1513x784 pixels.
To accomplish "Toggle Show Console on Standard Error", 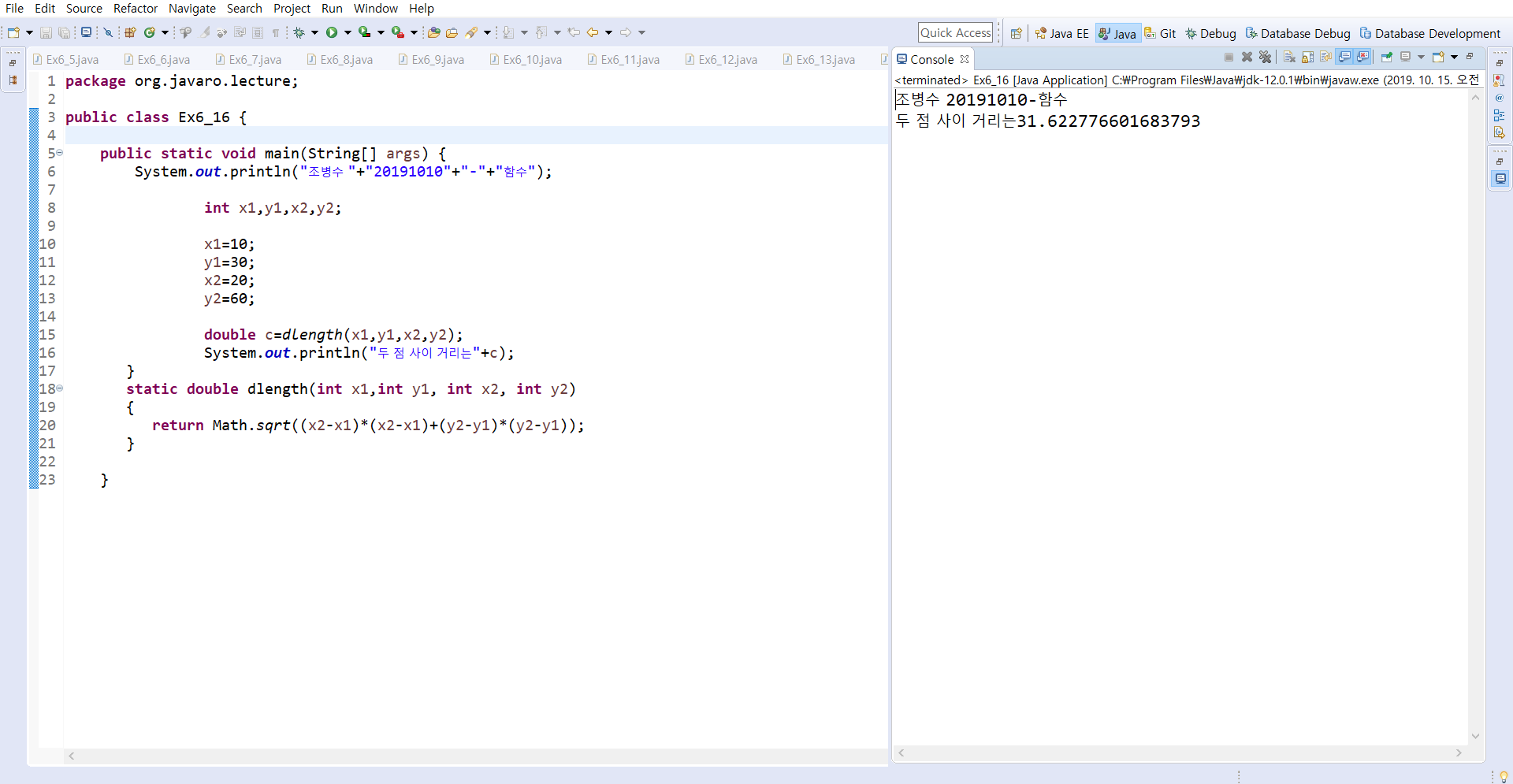I will click(x=1362, y=57).
